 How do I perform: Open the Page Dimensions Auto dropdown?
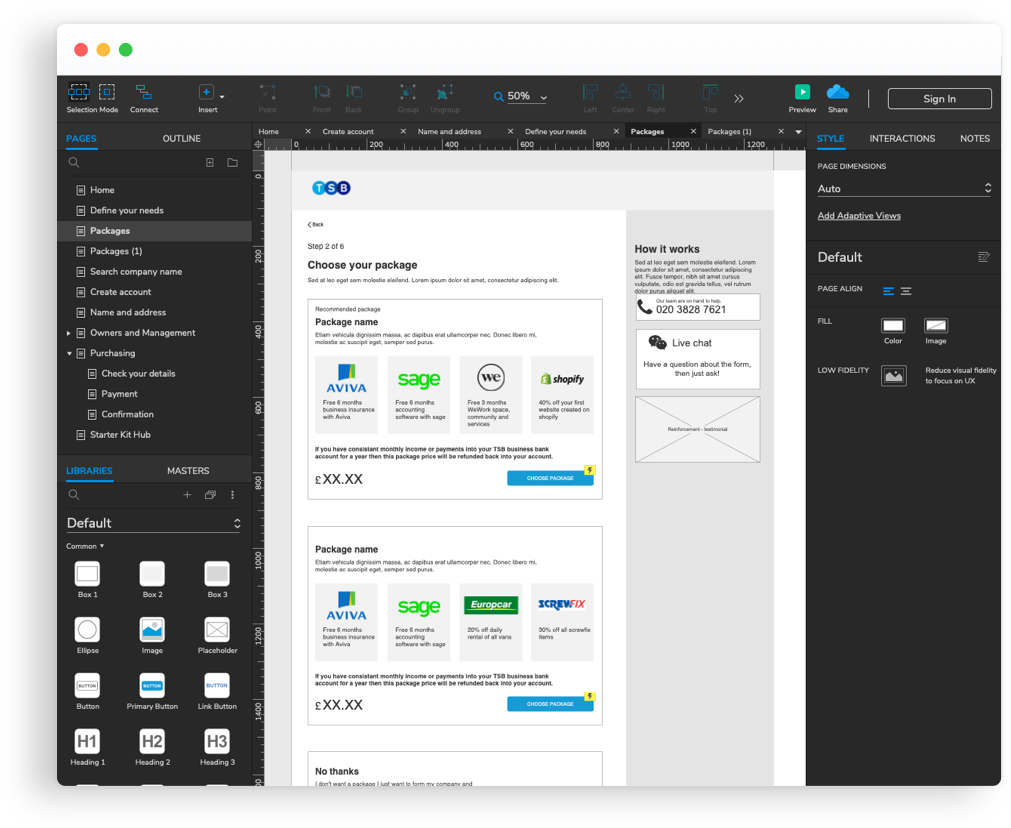[x=903, y=188]
